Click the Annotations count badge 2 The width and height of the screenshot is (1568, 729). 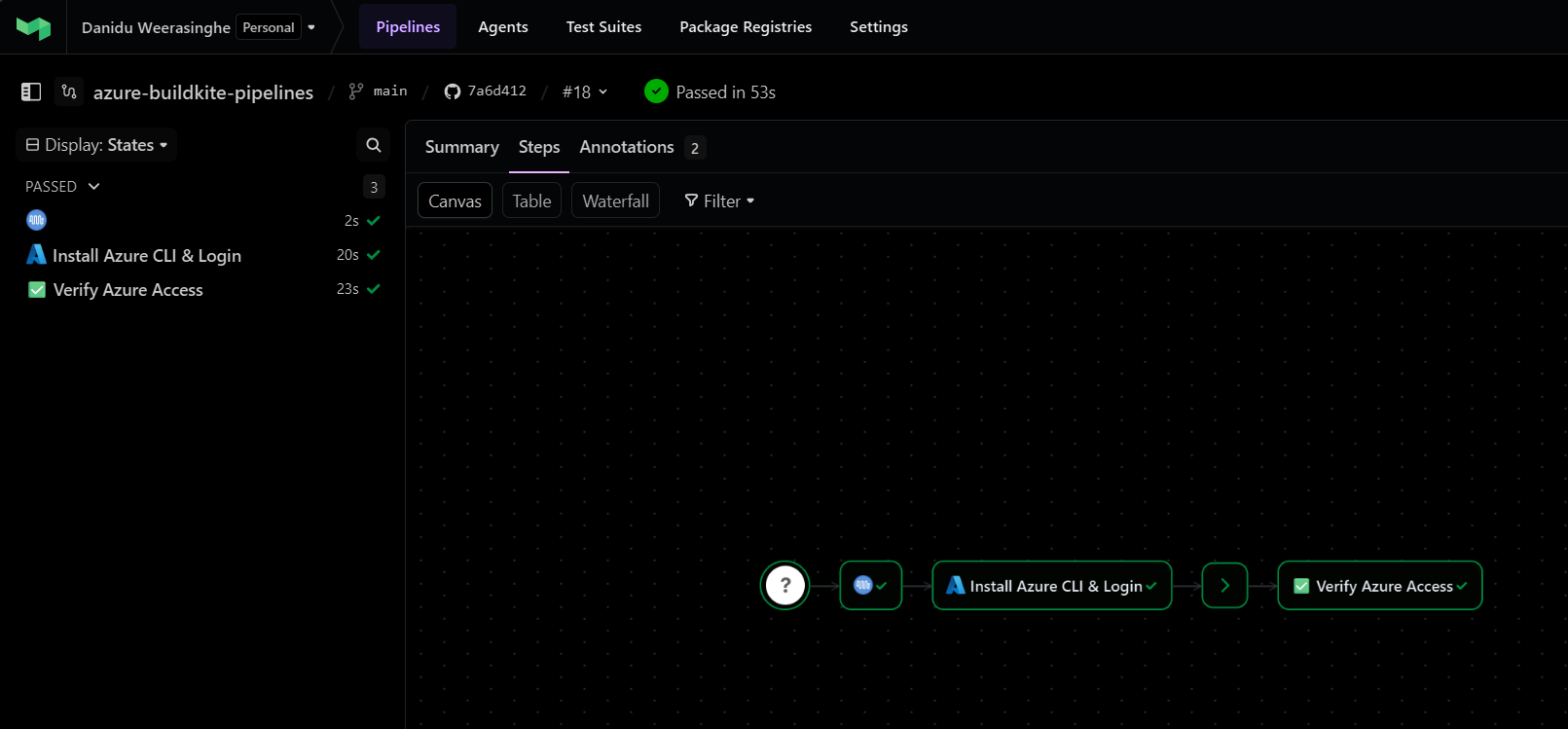point(695,148)
